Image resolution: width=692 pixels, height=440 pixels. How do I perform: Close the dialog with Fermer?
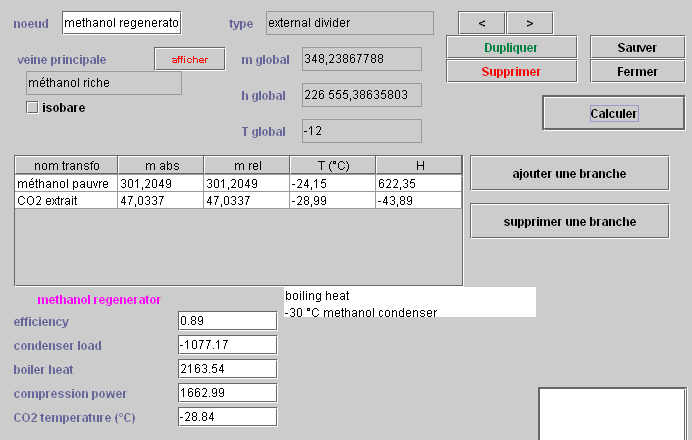(637, 71)
